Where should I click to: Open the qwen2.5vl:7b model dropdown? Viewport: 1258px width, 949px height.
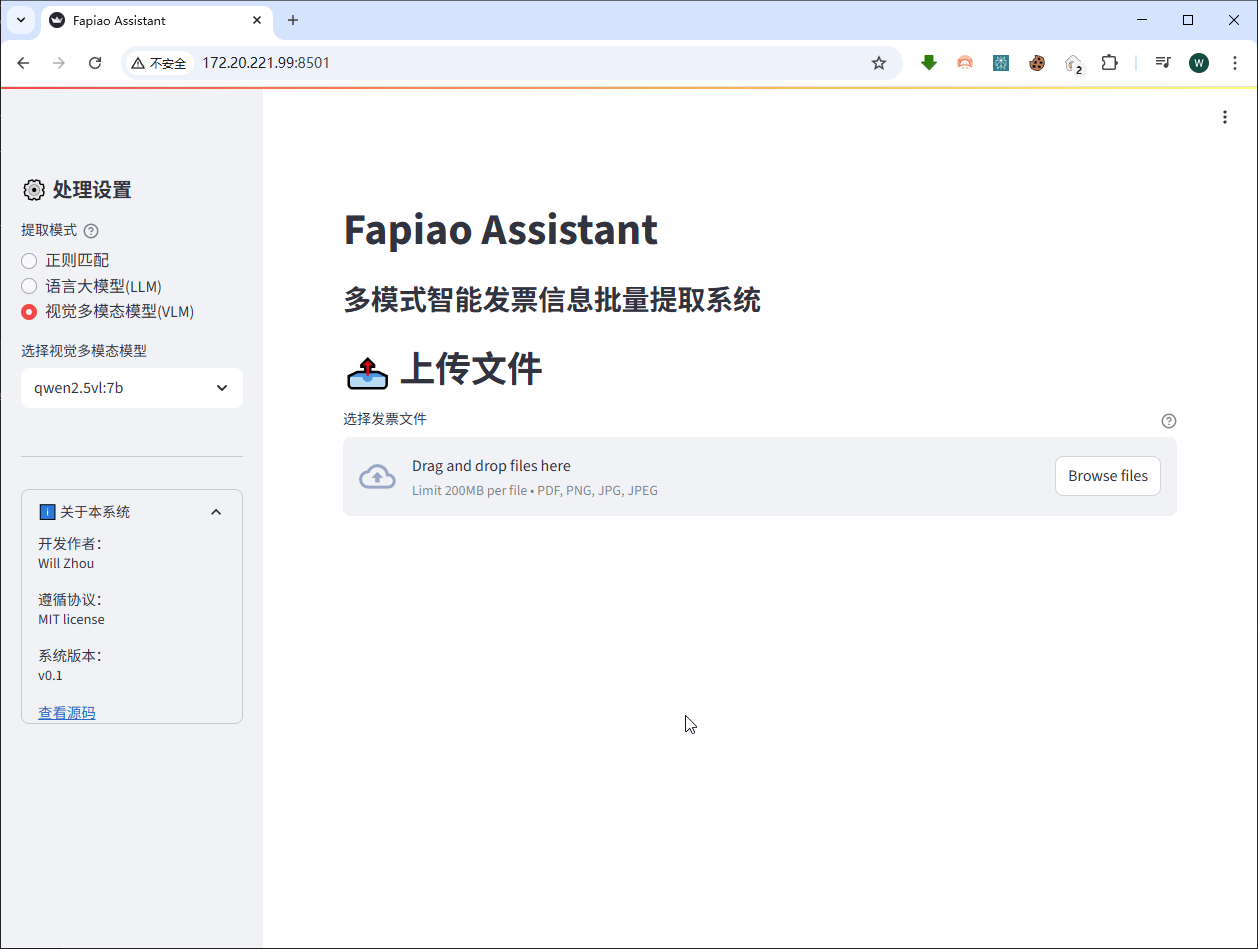[132, 388]
